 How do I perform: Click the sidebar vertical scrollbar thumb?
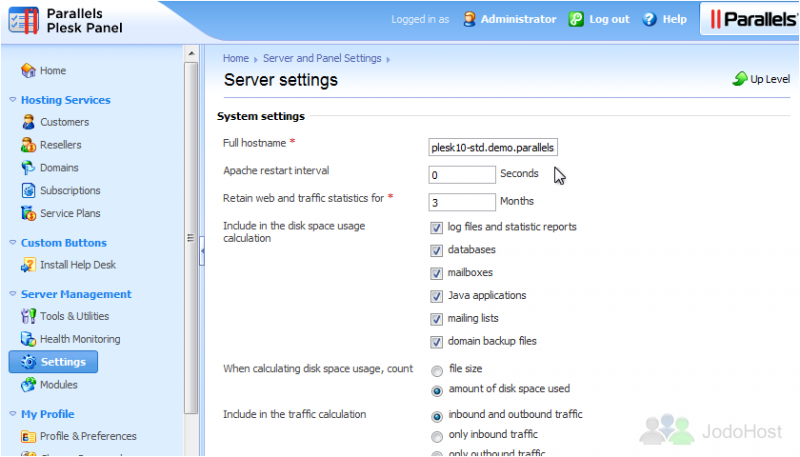point(191,238)
